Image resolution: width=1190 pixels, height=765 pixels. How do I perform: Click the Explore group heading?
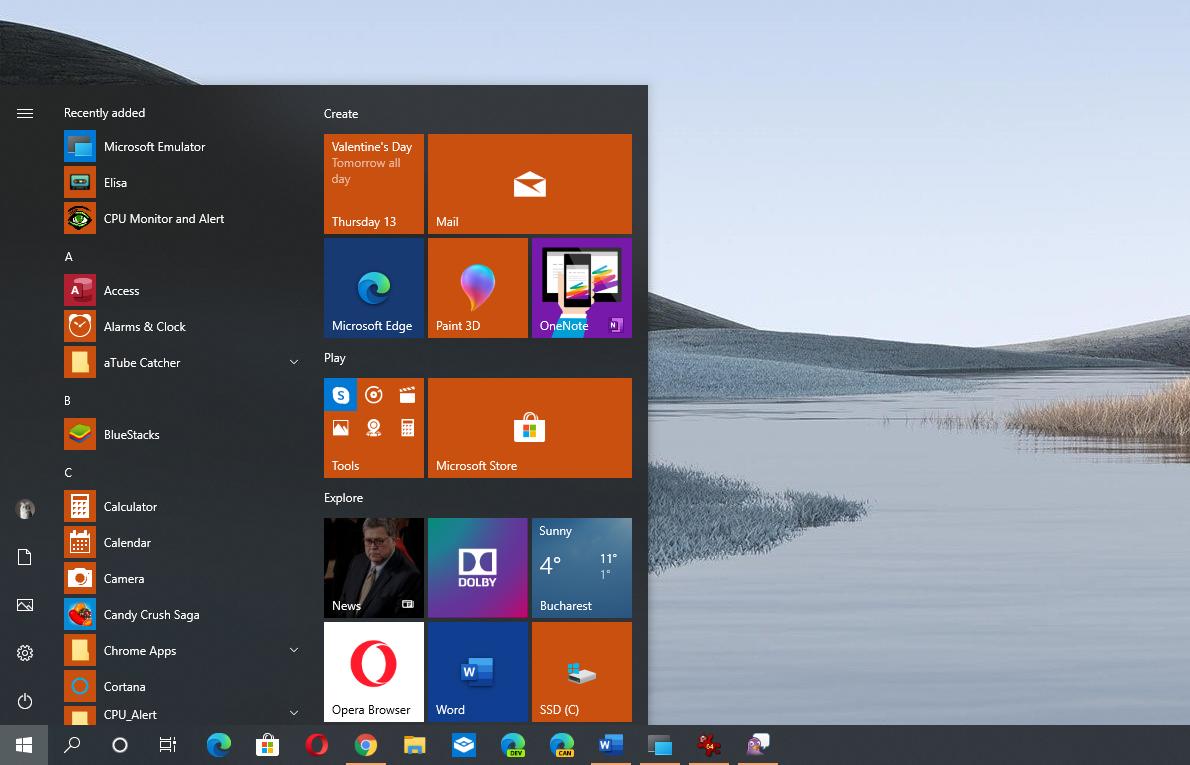pos(343,498)
